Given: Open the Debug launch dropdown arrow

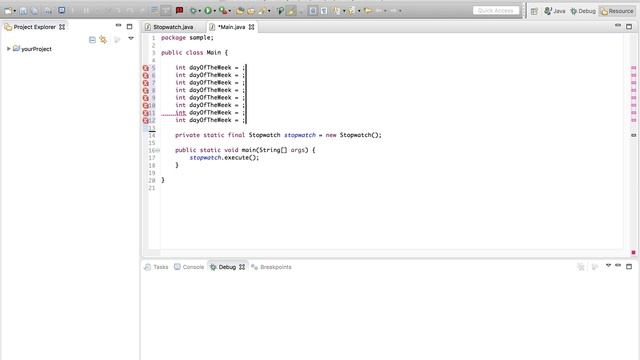Looking at the screenshot, I should click(200, 11).
